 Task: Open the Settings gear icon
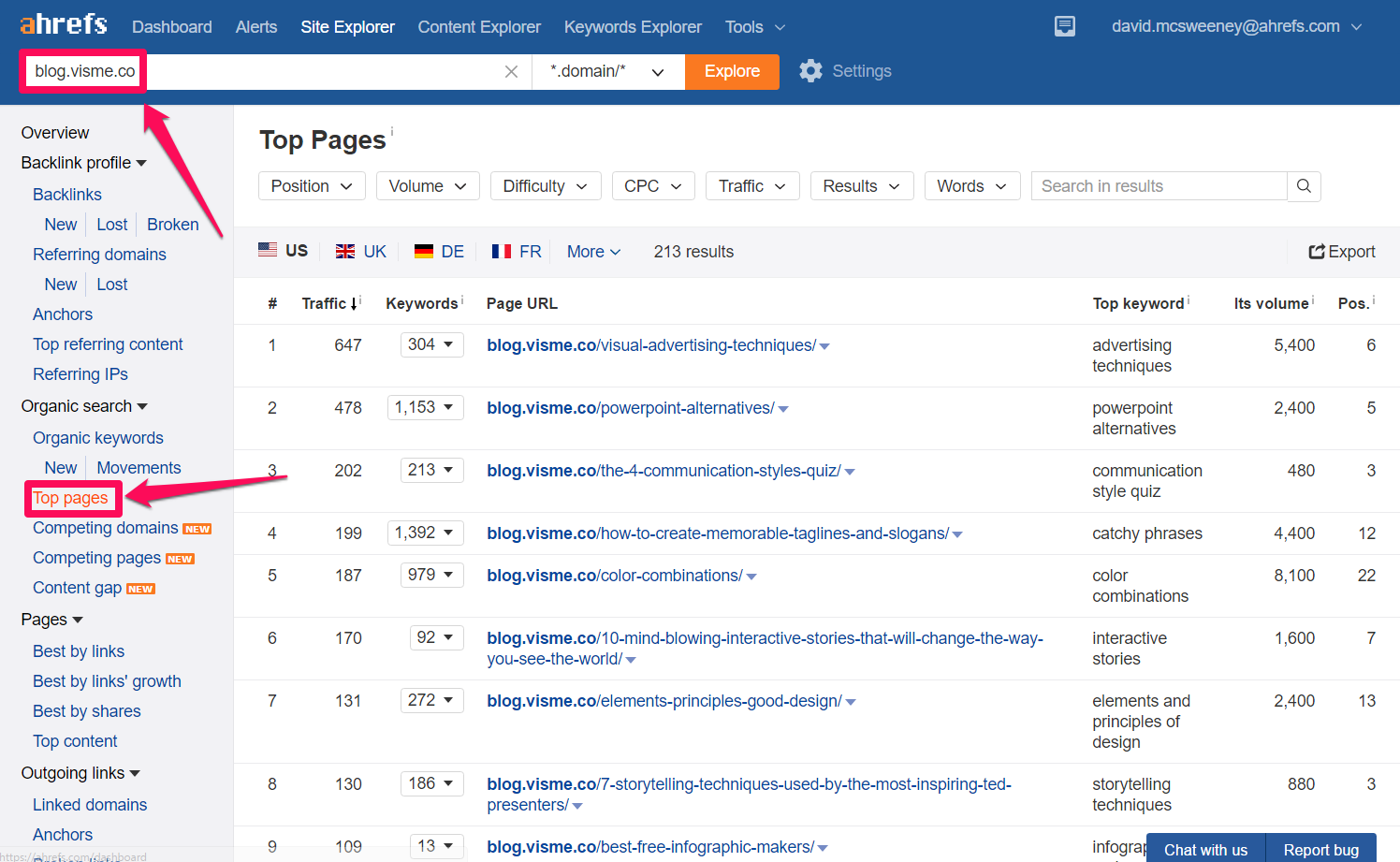pyautogui.click(x=810, y=71)
